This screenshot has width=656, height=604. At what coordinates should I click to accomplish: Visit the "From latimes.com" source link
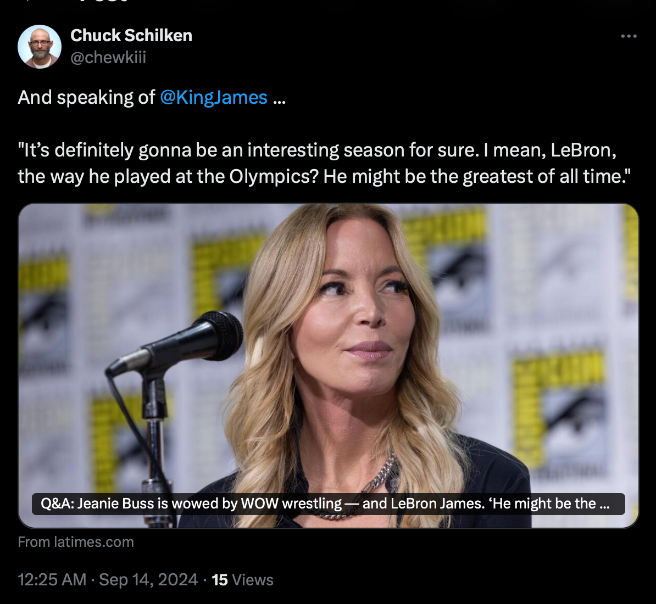click(76, 542)
